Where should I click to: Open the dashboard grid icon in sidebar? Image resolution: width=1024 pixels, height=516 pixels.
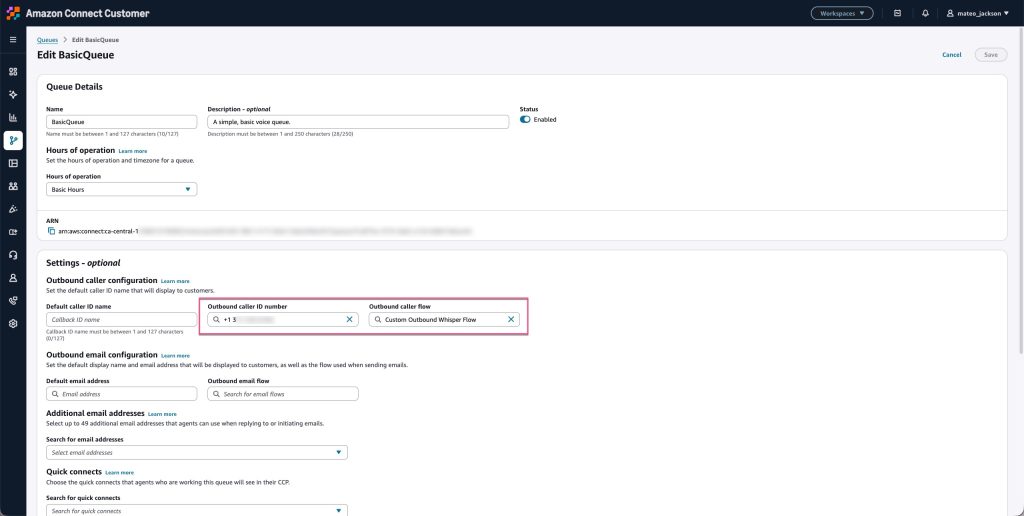pyautogui.click(x=13, y=72)
